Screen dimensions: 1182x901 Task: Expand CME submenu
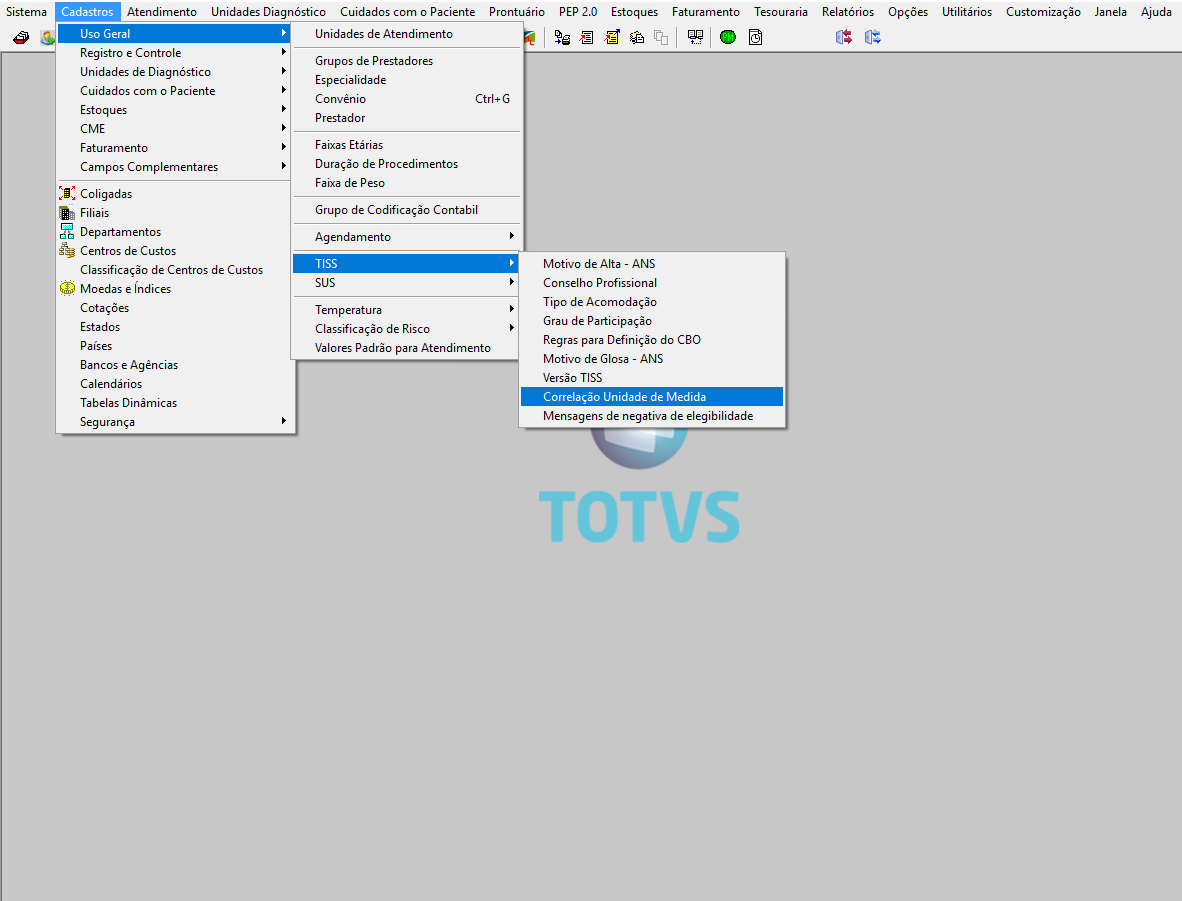click(x=173, y=128)
